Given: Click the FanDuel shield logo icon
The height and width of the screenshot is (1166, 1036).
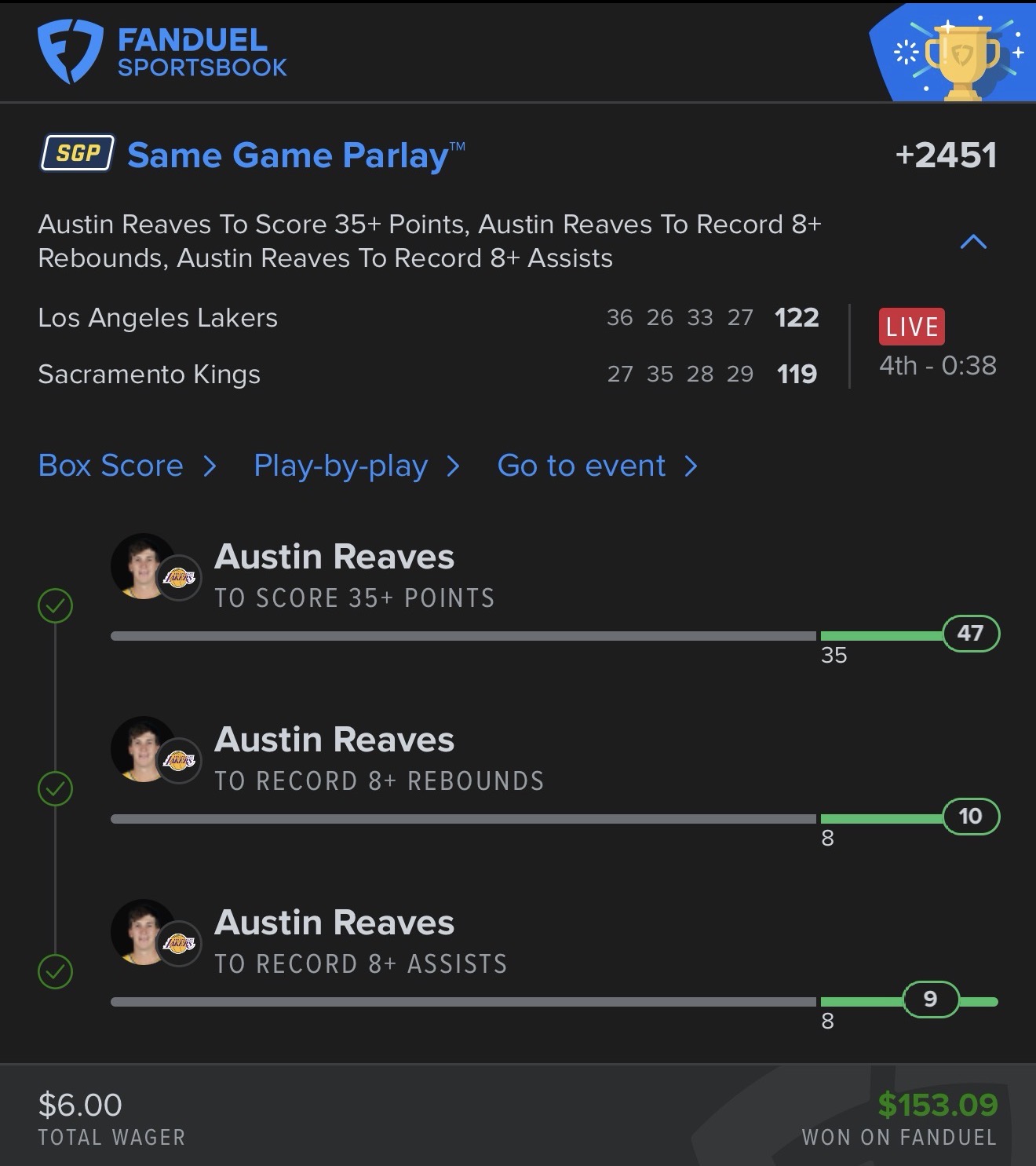Looking at the screenshot, I should point(70,51).
